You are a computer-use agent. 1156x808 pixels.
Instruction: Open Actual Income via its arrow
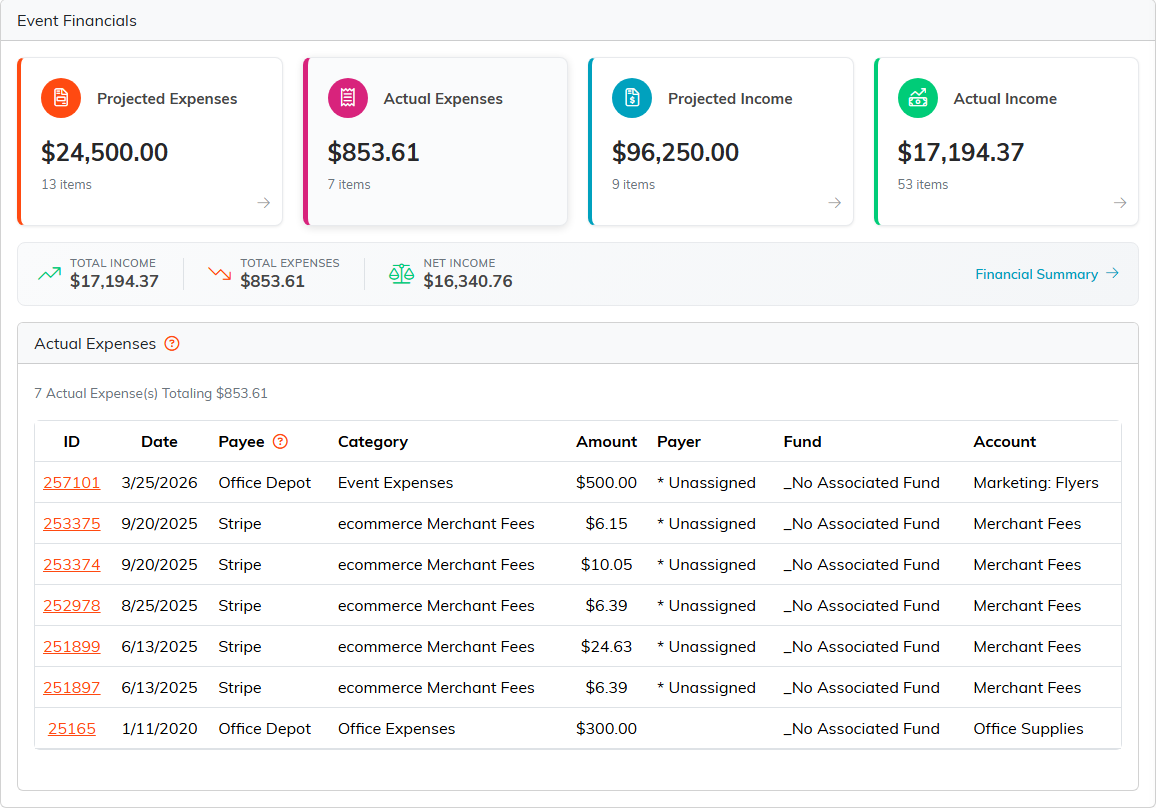[1120, 203]
